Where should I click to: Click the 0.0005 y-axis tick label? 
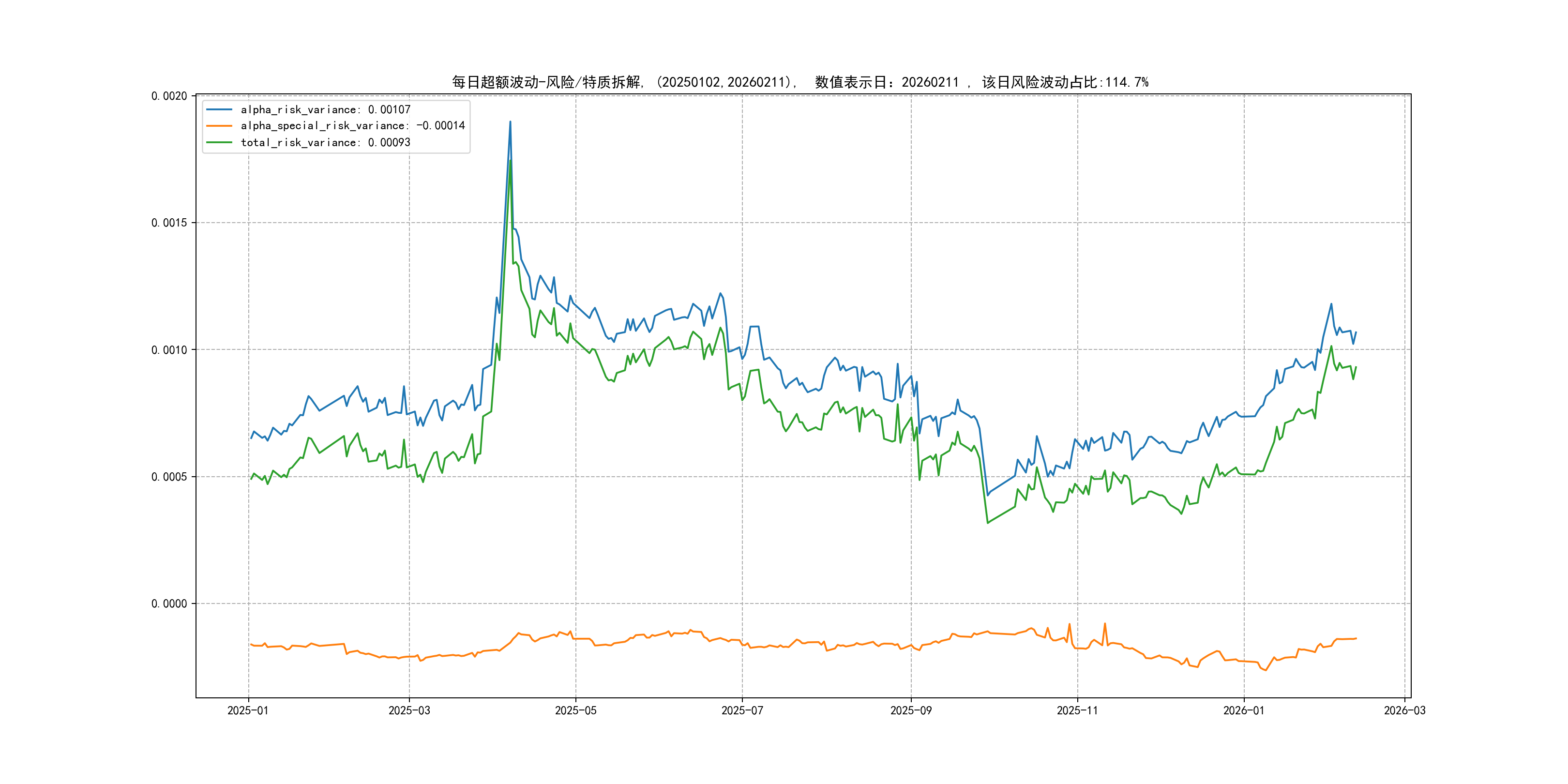(x=169, y=477)
